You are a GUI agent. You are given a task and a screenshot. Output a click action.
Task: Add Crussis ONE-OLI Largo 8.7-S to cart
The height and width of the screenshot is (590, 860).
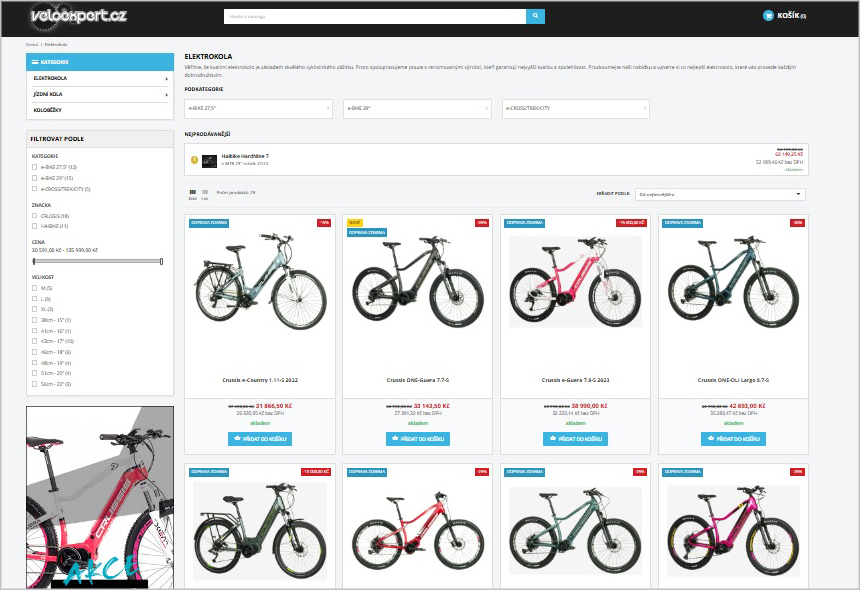point(733,439)
